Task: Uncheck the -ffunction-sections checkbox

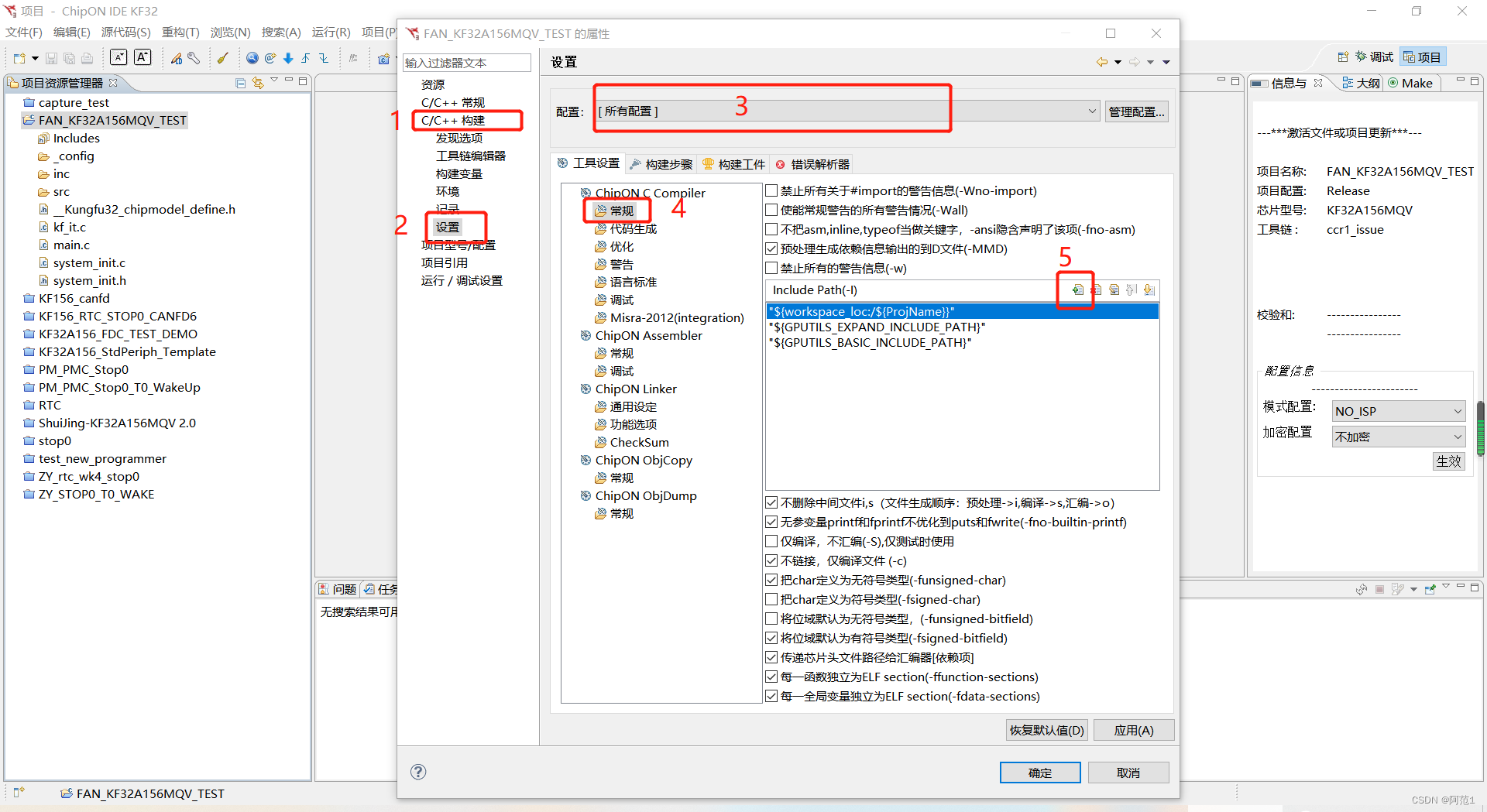Action: pyautogui.click(x=771, y=677)
